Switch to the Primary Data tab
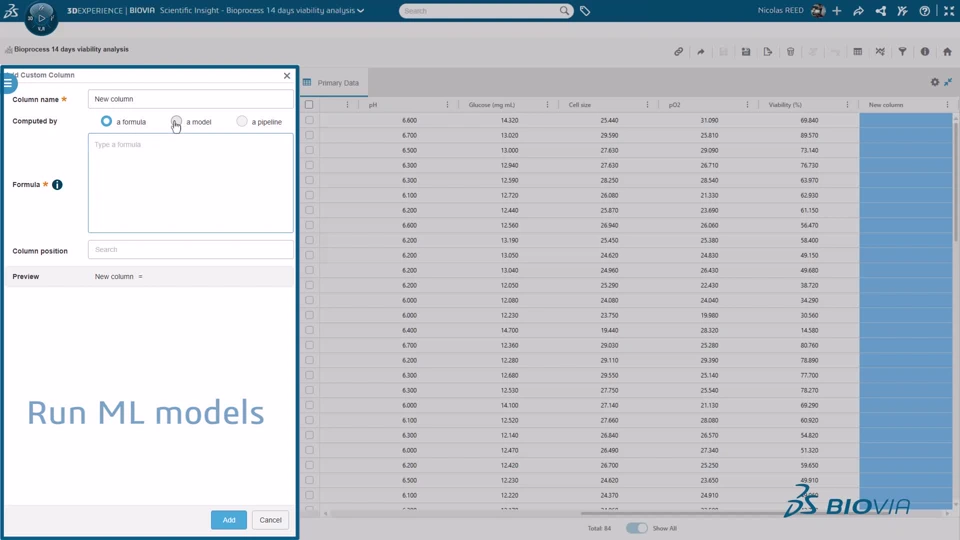The image size is (960, 540). point(333,83)
